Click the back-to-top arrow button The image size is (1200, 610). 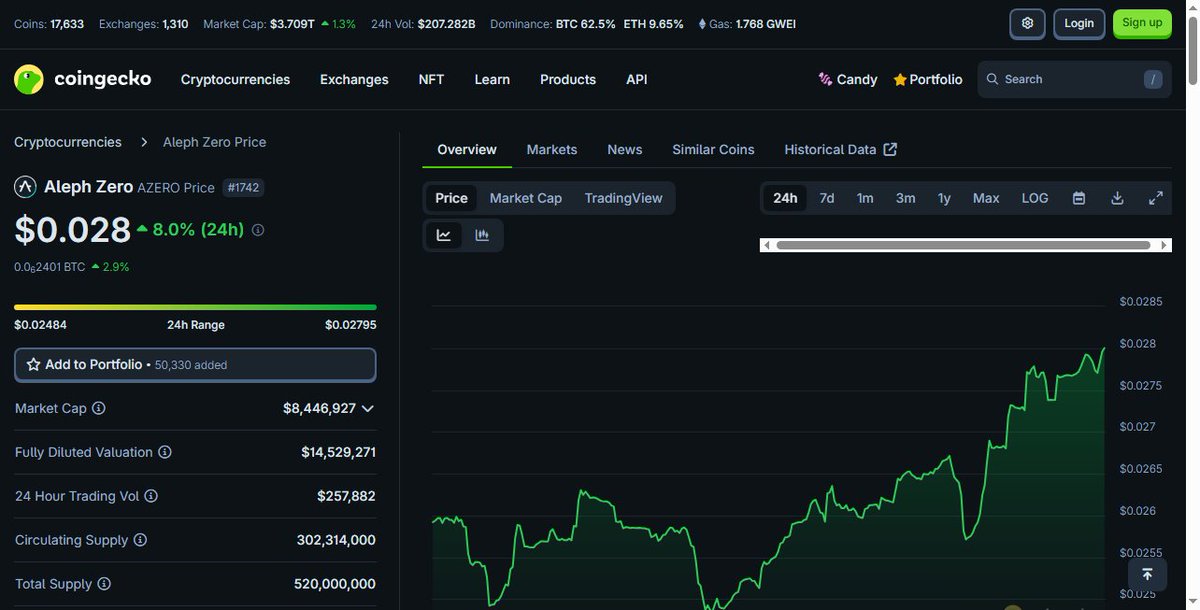click(x=1147, y=575)
